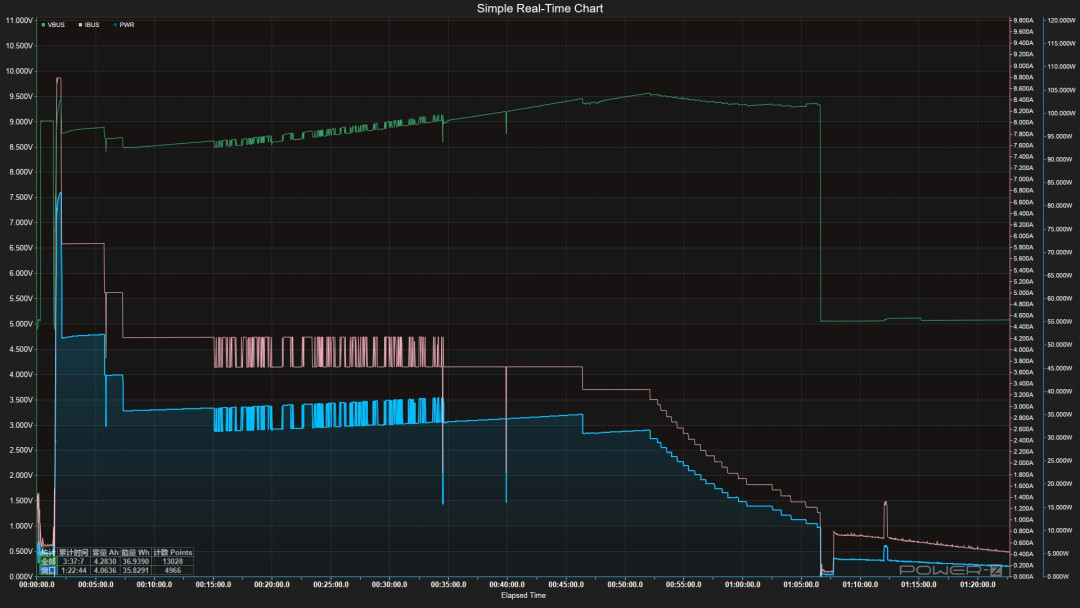The image size is (1080, 608).
Task: Click the 00:35:00.0 time axis tick
Action: (x=448, y=585)
